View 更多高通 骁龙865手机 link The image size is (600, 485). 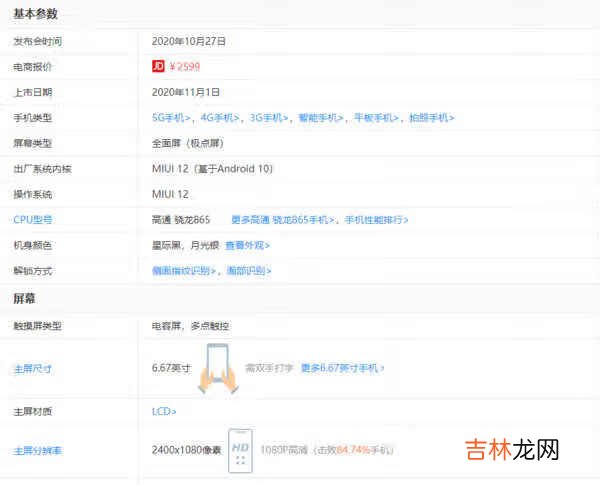coord(283,219)
